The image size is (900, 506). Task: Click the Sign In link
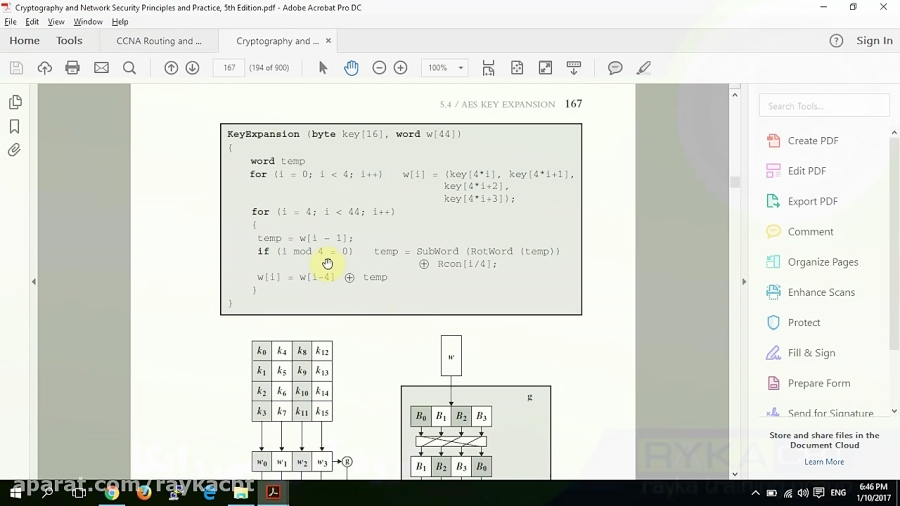874,41
